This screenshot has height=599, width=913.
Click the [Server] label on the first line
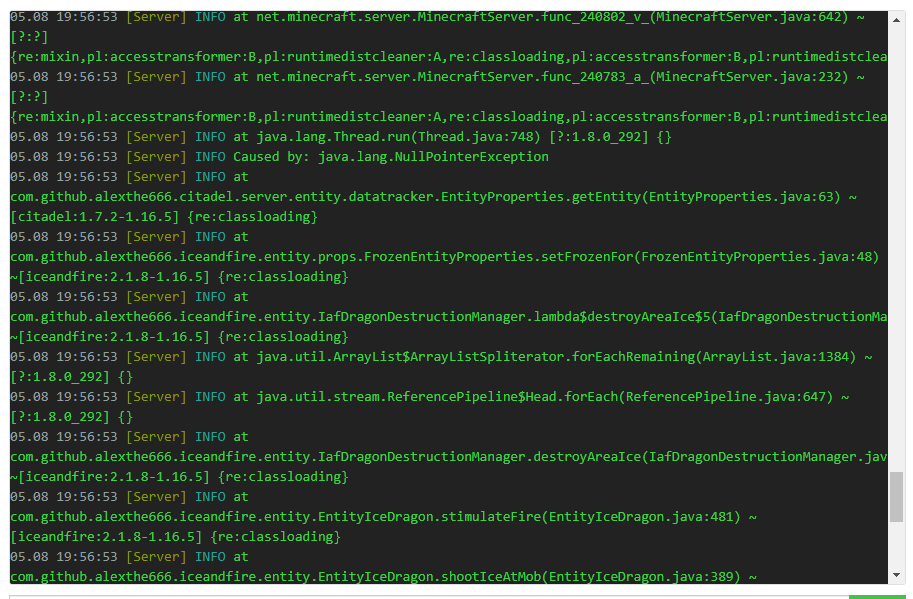pos(156,16)
